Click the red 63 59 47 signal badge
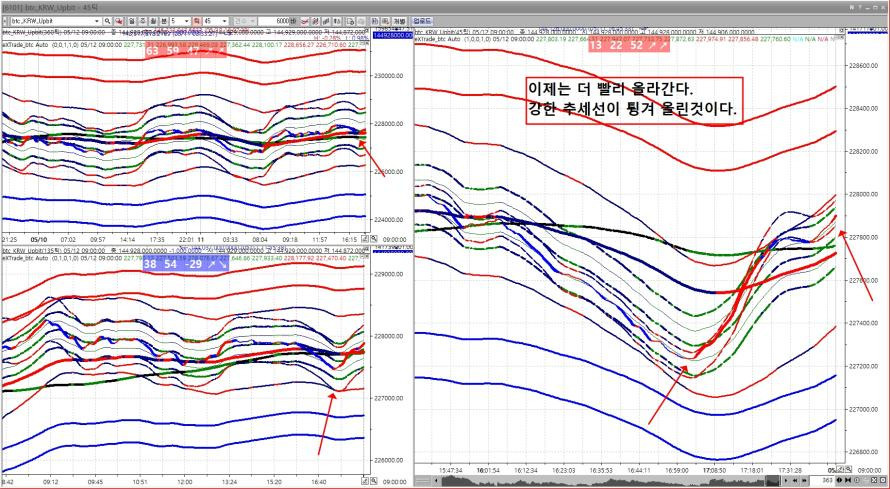890x489 pixels. click(186, 50)
